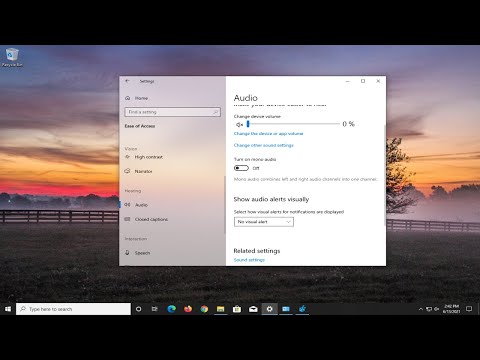Launch Firefox from the taskbar
Image resolution: width=480 pixels, height=360 pixels.
(188, 309)
